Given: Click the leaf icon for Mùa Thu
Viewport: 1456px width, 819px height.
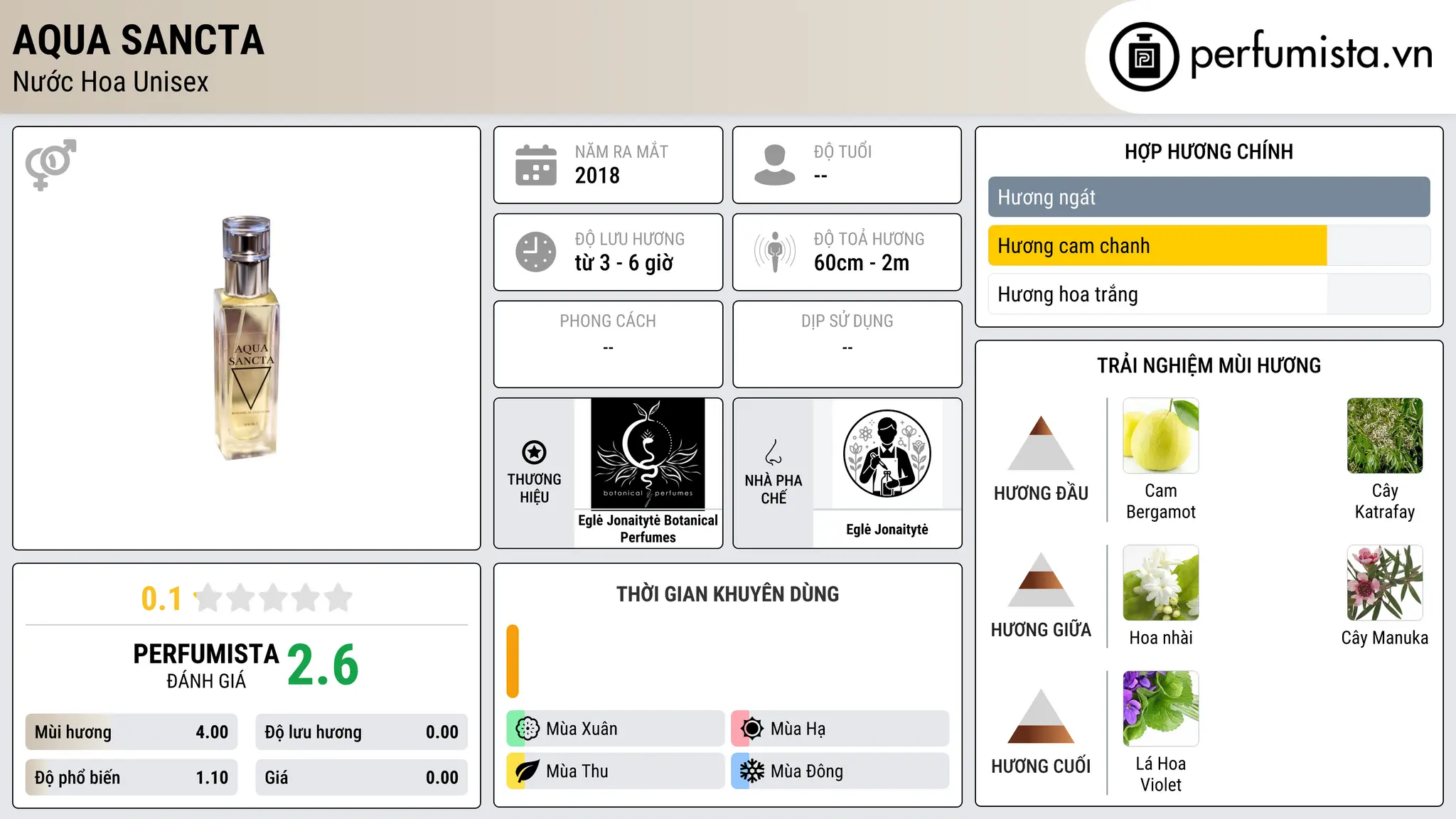Looking at the screenshot, I should click(x=528, y=771).
